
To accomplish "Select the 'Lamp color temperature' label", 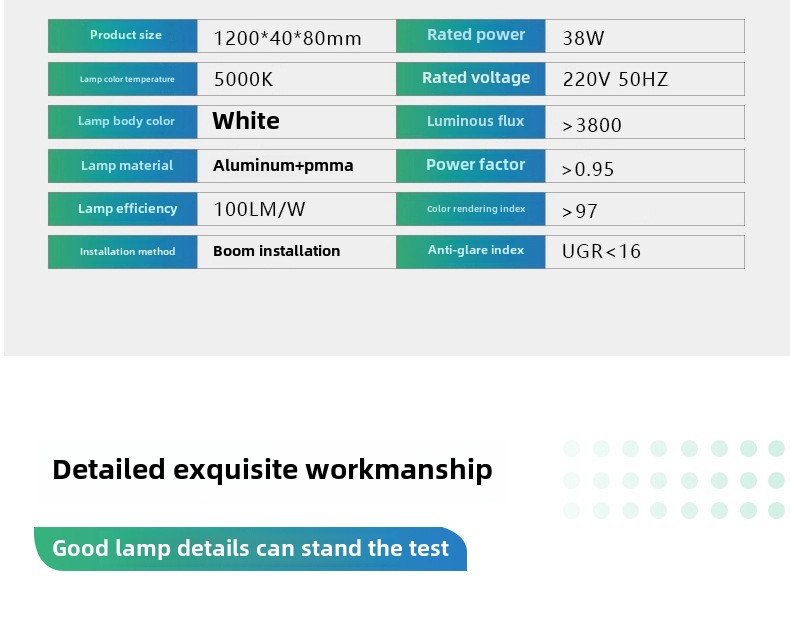I will 127,79.
